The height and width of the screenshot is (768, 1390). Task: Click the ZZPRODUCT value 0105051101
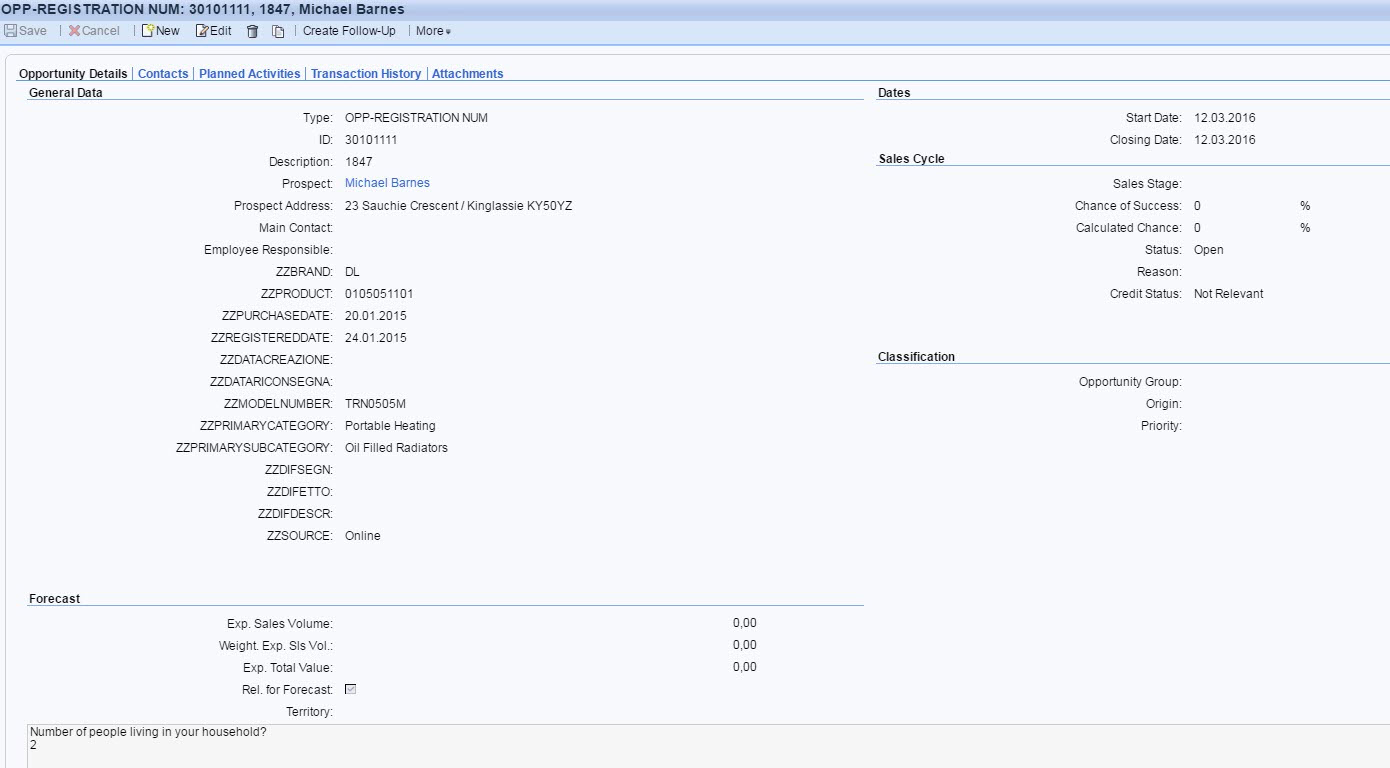pyautogui.click(x=379, y=294)
